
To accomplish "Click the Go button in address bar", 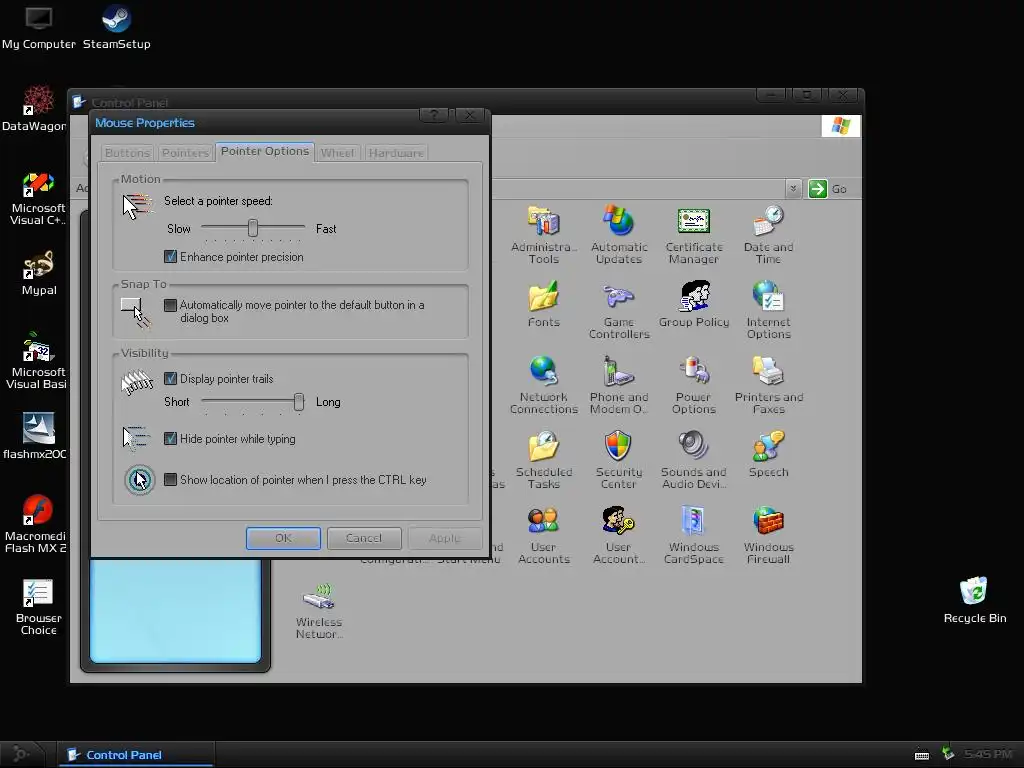I will (827, 189).
